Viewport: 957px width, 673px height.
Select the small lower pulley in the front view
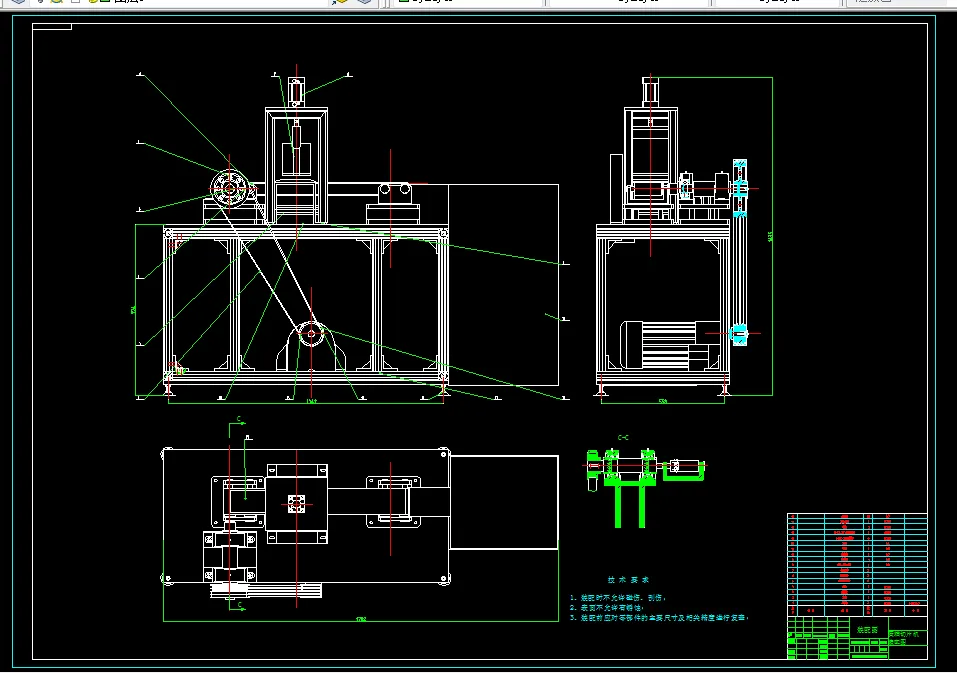pos(311,334)
